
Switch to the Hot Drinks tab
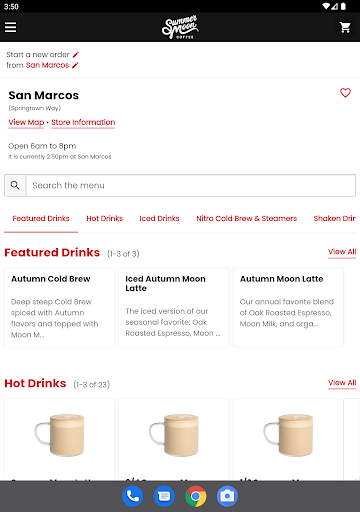tap(105, 218)
